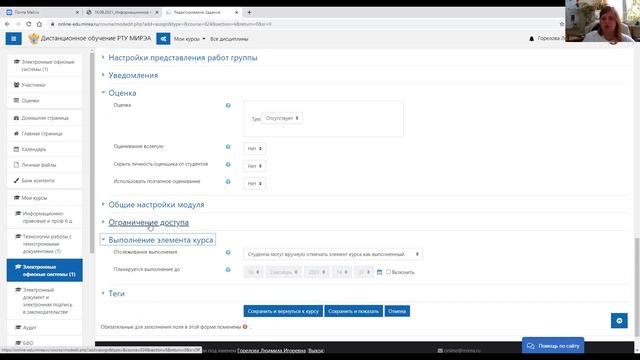This screenshot has width=640, height=360.
Task: Open help for Скрыть личность оценщика
Action: pyautogui.click(x=228, y=164)
